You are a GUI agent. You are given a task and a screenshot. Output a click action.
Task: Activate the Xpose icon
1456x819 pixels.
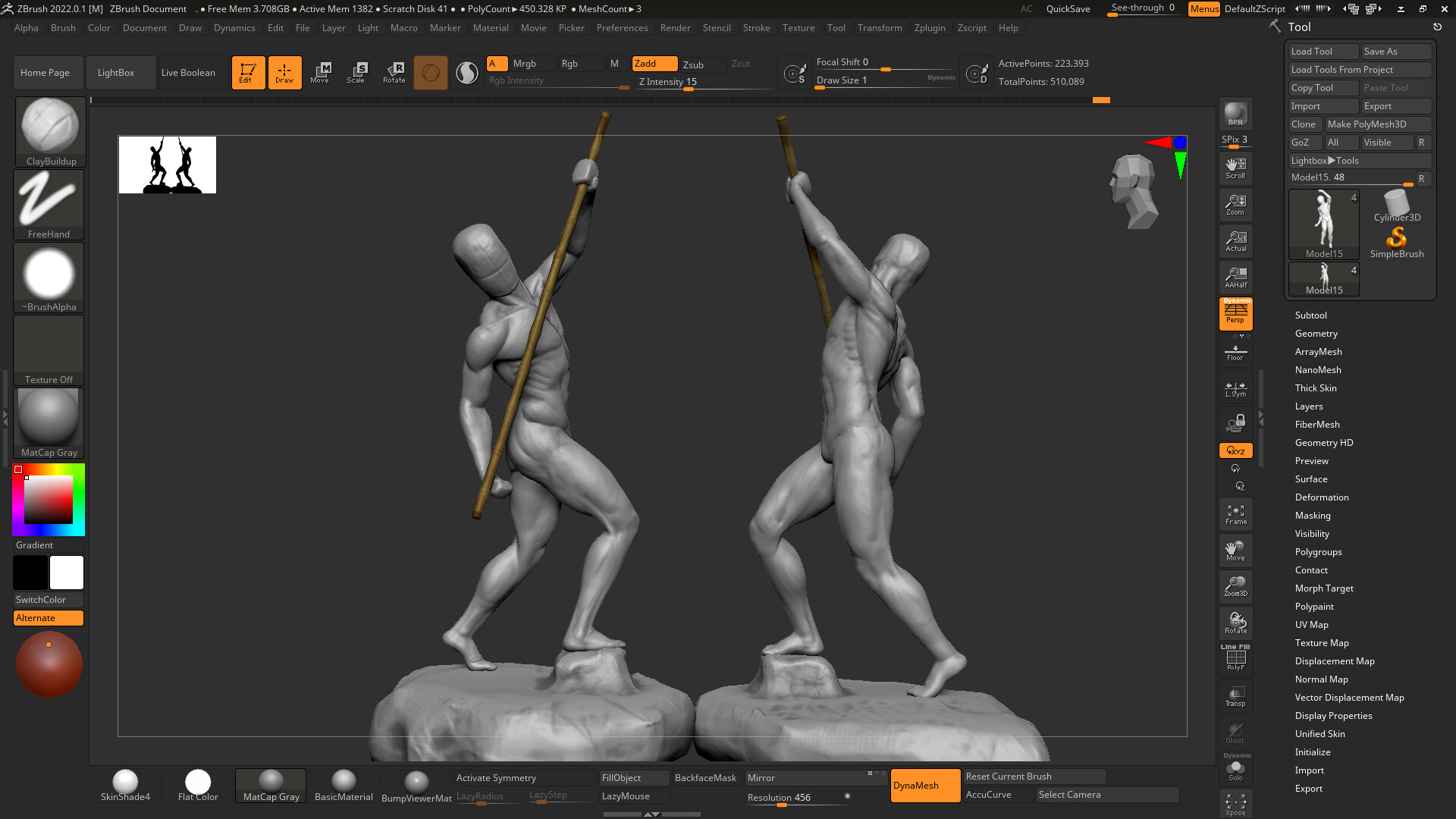tap(1235, 802)
